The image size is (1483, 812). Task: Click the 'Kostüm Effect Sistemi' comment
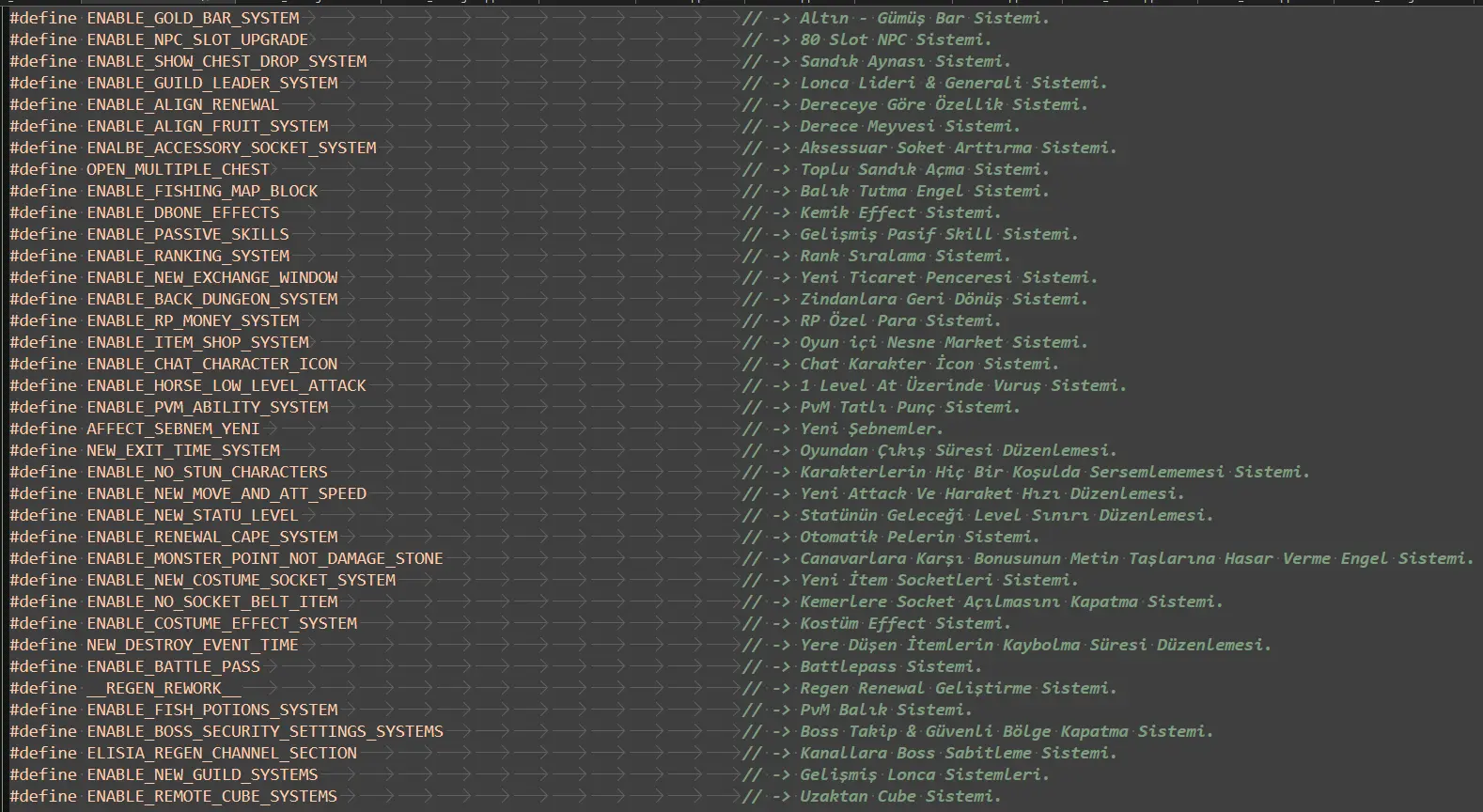(x=905, y=623)
